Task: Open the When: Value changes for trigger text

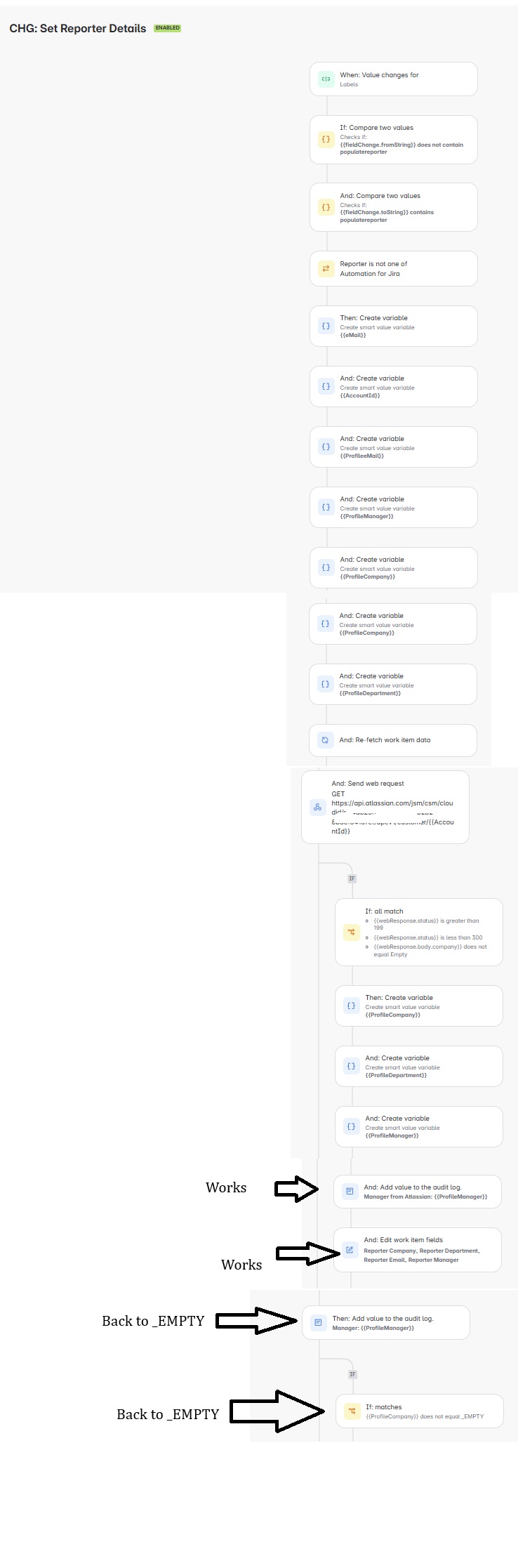Action: (379, 75)
